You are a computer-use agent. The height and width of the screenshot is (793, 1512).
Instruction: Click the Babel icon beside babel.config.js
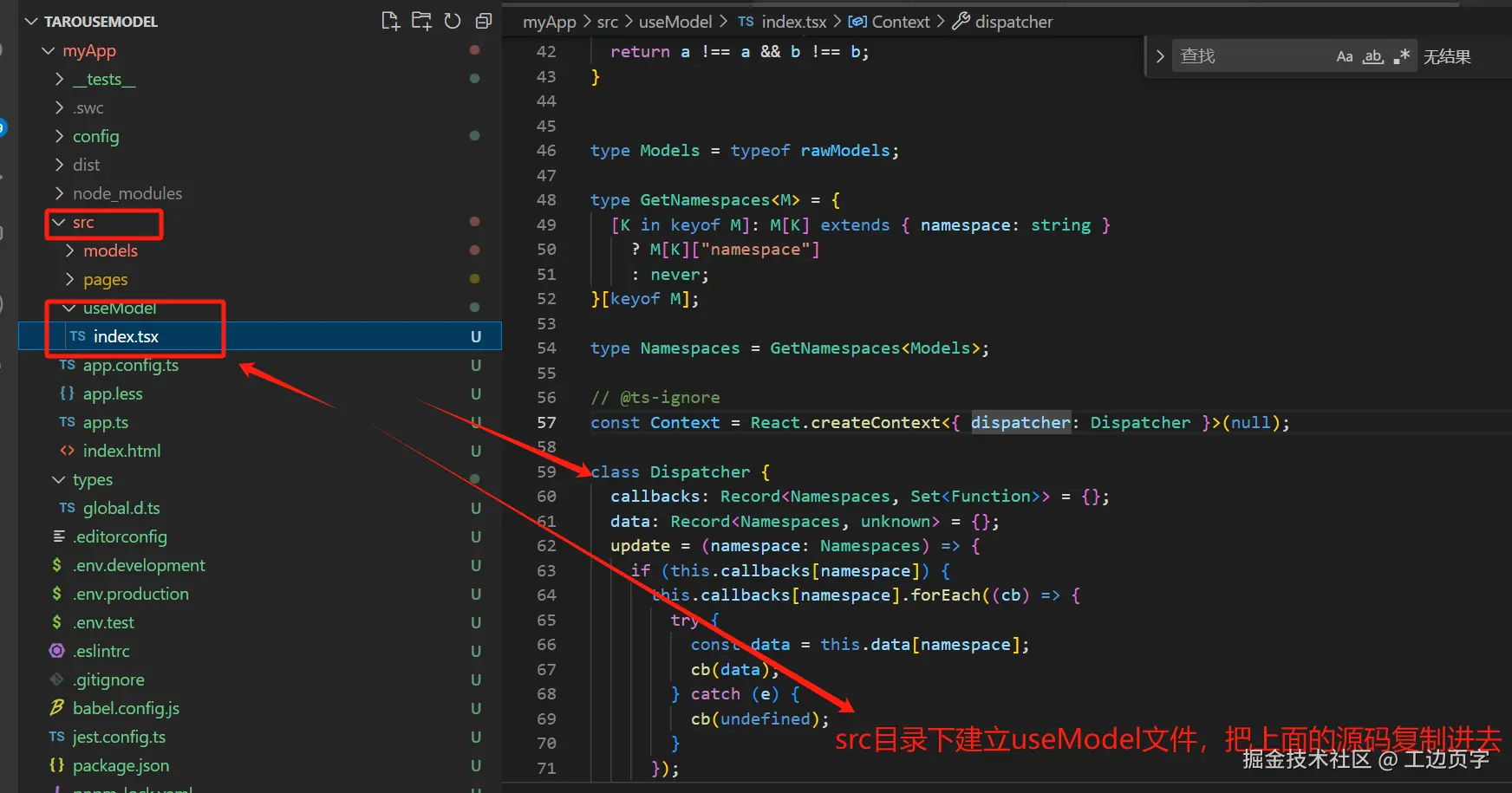point(57,708)
